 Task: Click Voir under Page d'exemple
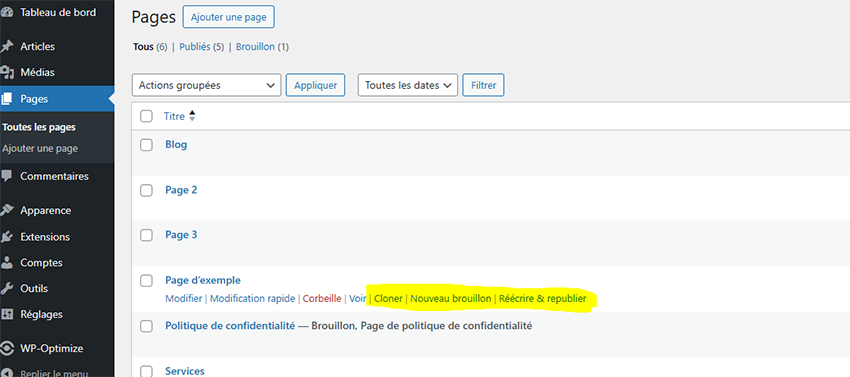[358, 299]
